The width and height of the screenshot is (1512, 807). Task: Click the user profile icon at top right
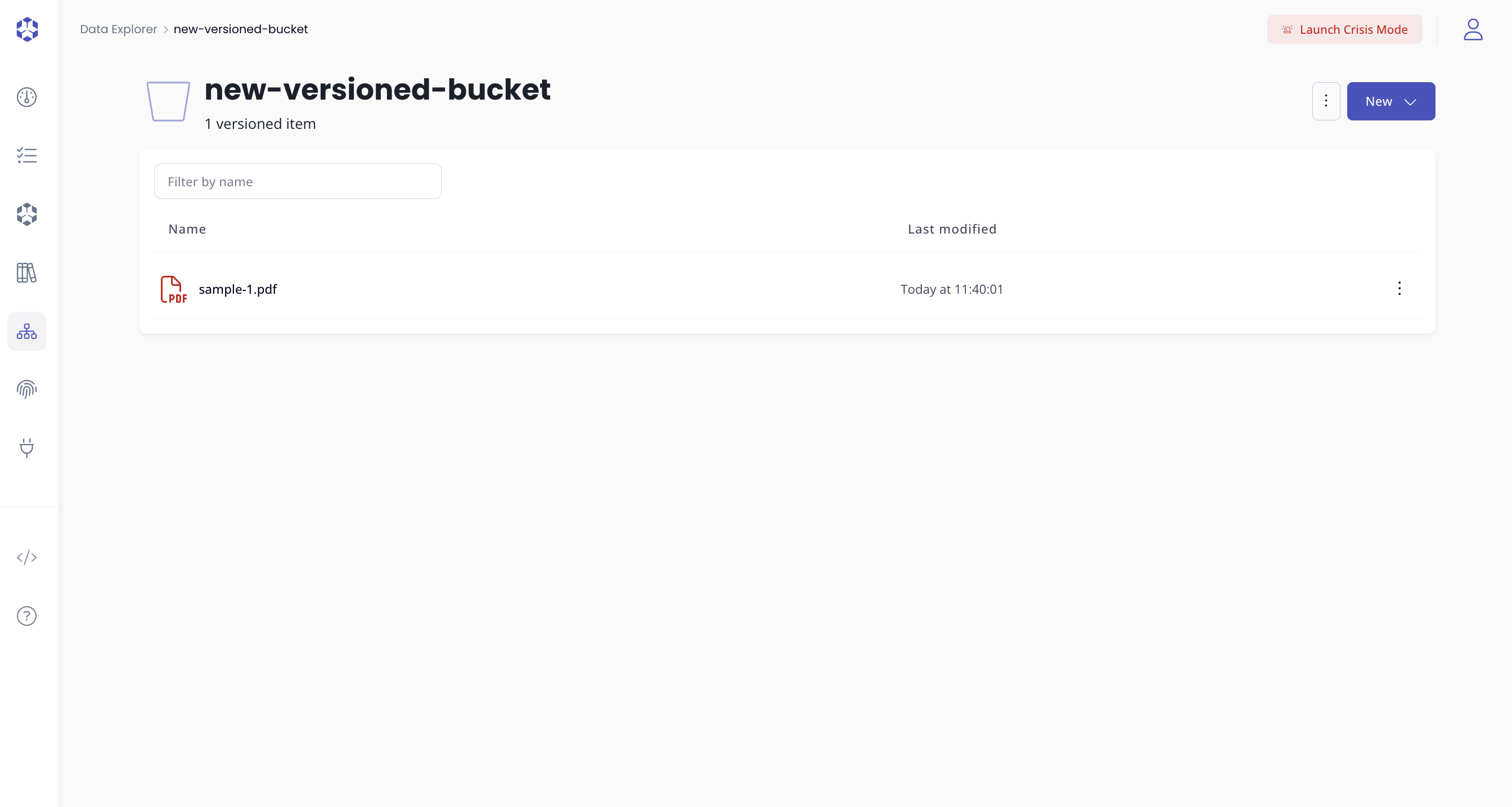coord(1473,29)
